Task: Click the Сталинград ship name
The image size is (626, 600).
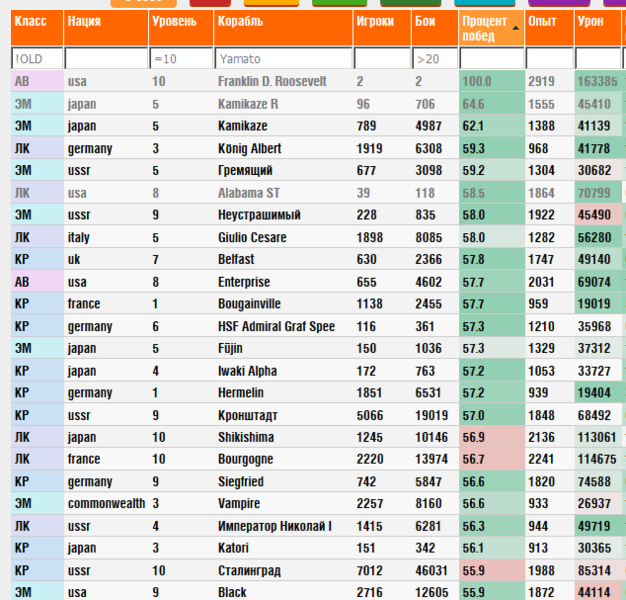Action: [x=249, y=570]
